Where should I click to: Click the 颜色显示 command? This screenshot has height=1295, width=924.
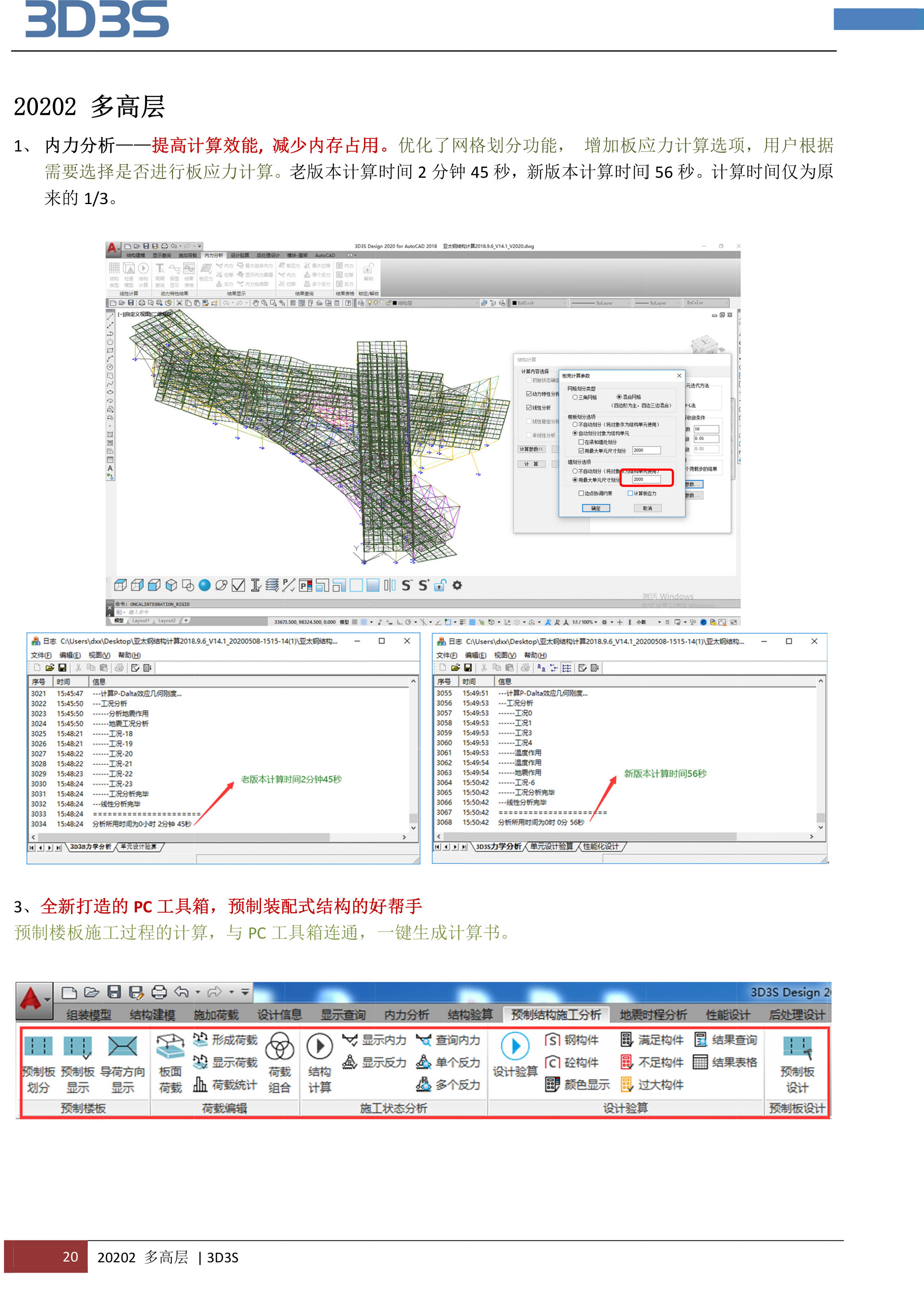(577, 1085)
